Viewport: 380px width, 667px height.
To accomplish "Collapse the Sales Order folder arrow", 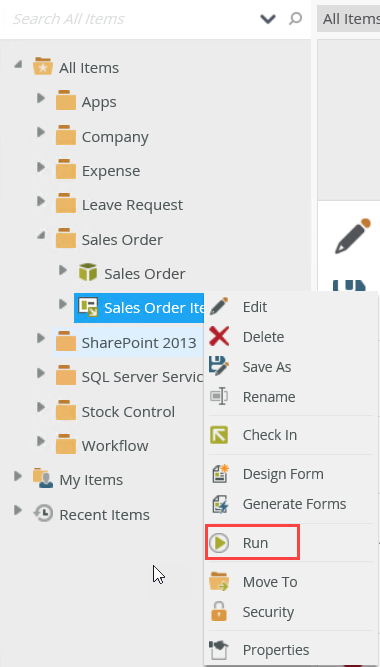I will point(41,234).
